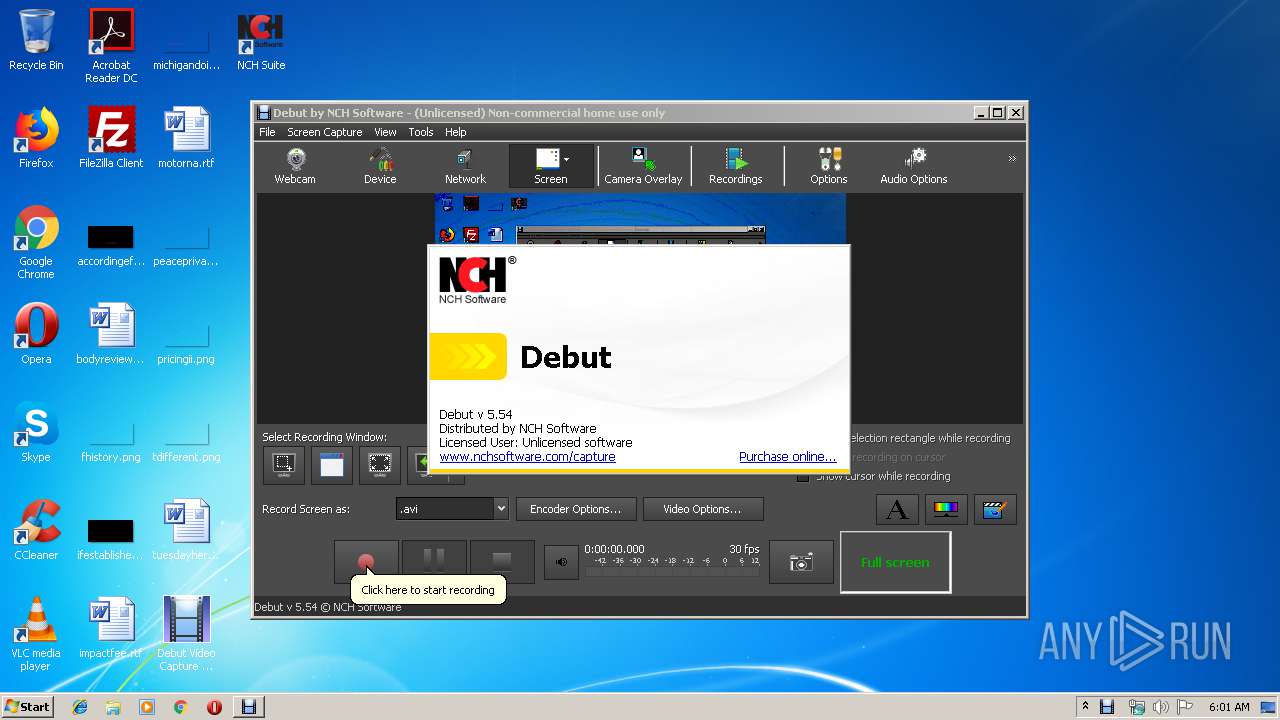The height and width of the screenshot is (720, 1280).
Task: Open the Windows Start menu
Action: [x=28, y=706]
